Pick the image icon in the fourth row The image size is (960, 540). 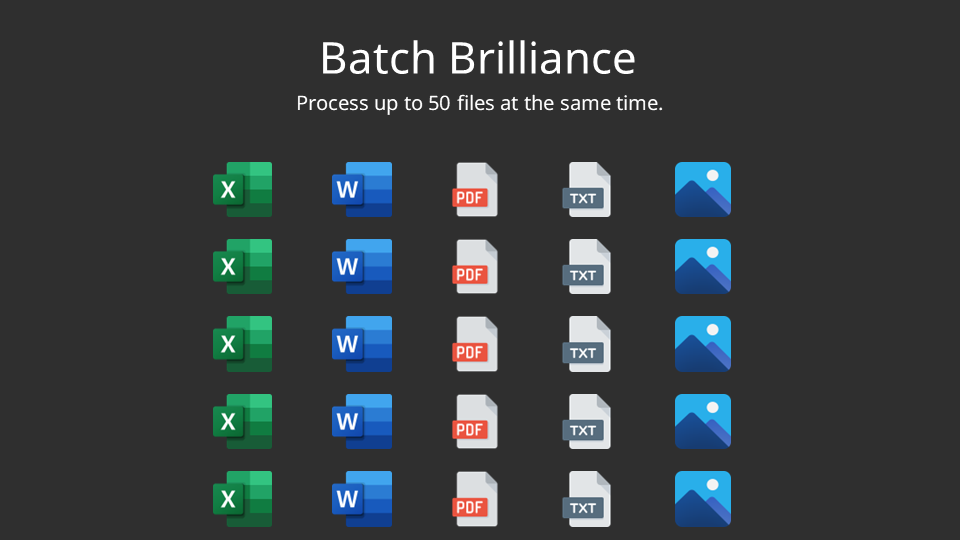tap(703, 421)
